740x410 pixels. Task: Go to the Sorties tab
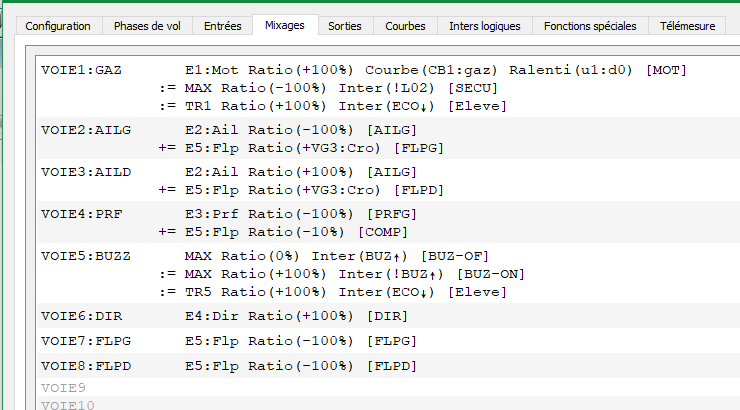345,26
